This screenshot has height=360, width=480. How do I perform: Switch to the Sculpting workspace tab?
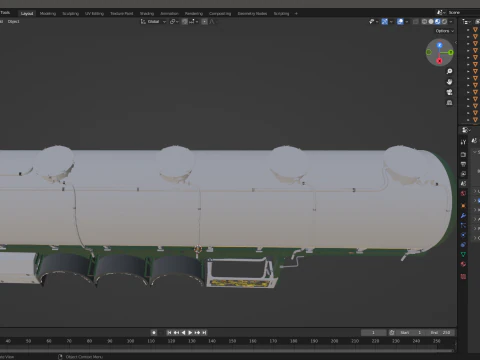tap(70, 14)
